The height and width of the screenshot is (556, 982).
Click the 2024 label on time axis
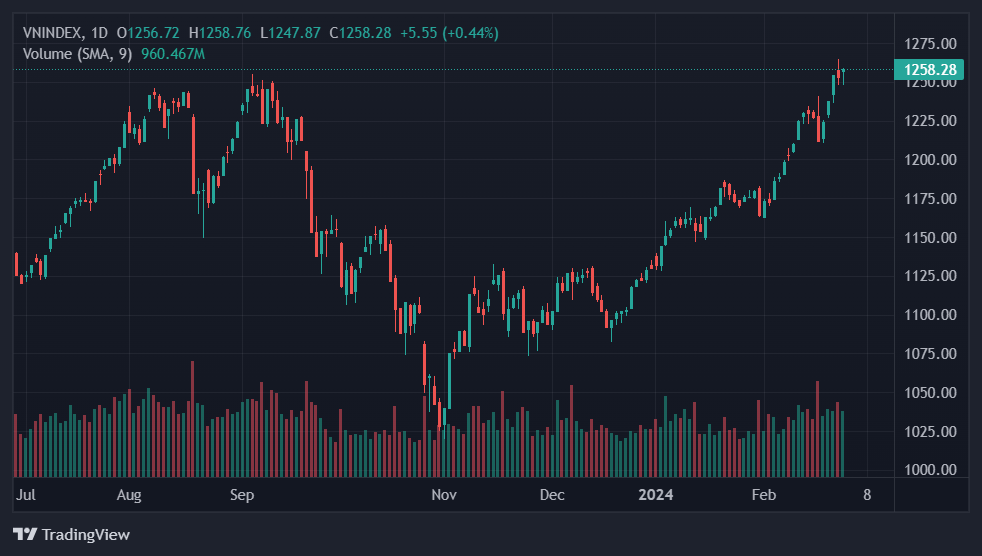pos(656,495)
